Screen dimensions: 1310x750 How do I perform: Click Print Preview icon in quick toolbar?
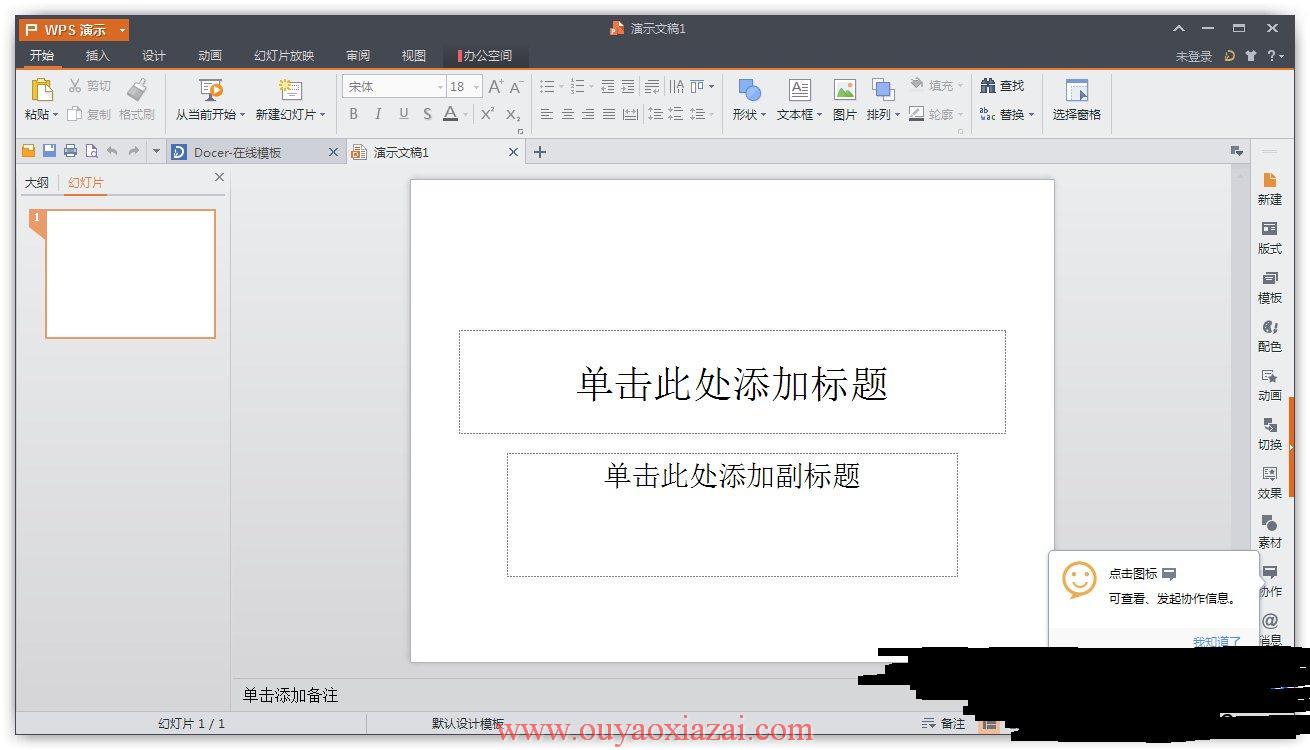tap(91, 151)
